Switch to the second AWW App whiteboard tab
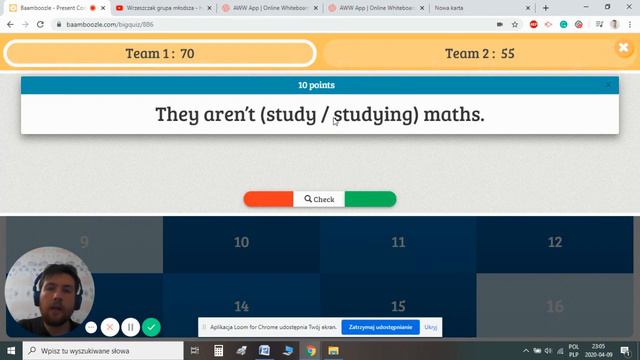Screen dimensions: 640x360 pos(376,8)
